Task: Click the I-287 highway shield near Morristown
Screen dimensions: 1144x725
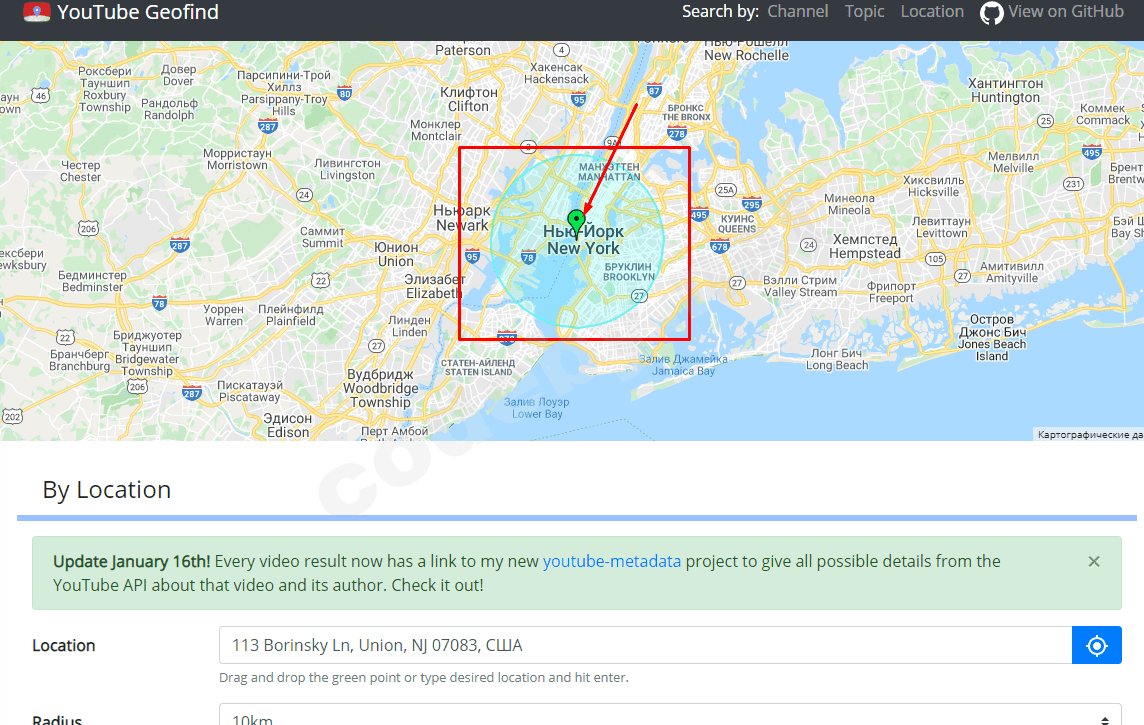Action: tap(268, 126)
